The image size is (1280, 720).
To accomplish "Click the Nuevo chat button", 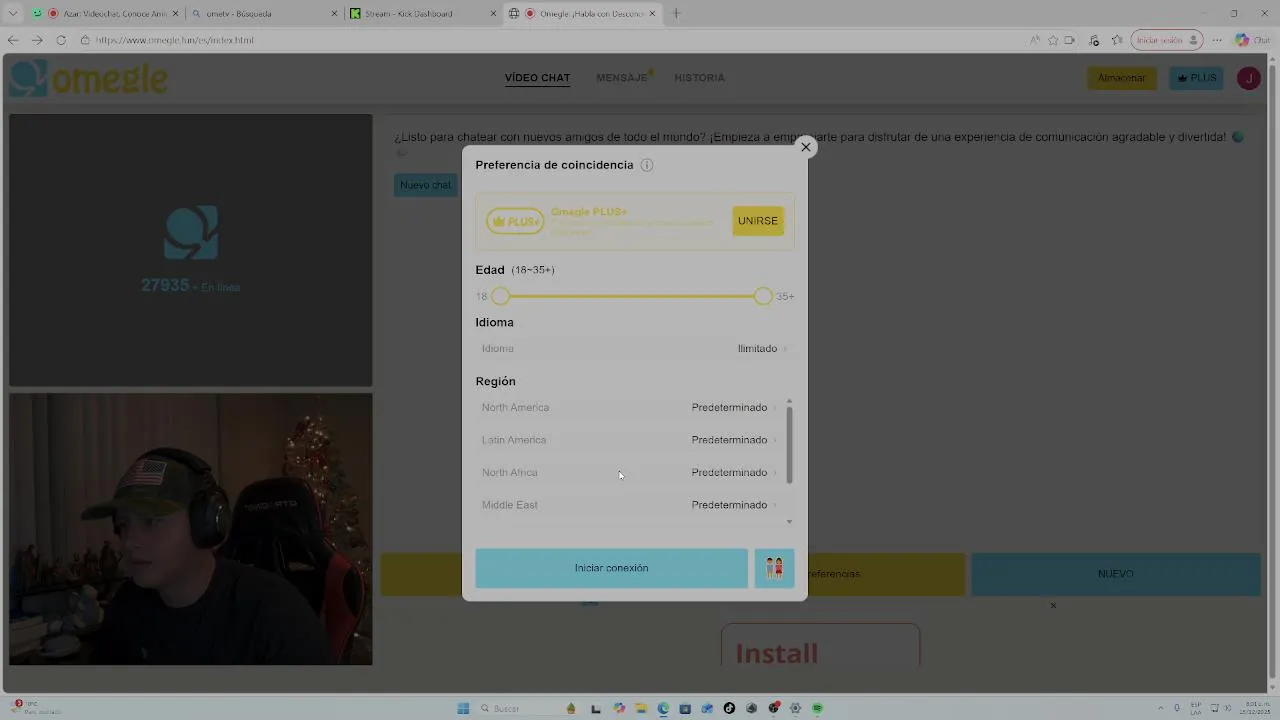I will coord(425,185).
